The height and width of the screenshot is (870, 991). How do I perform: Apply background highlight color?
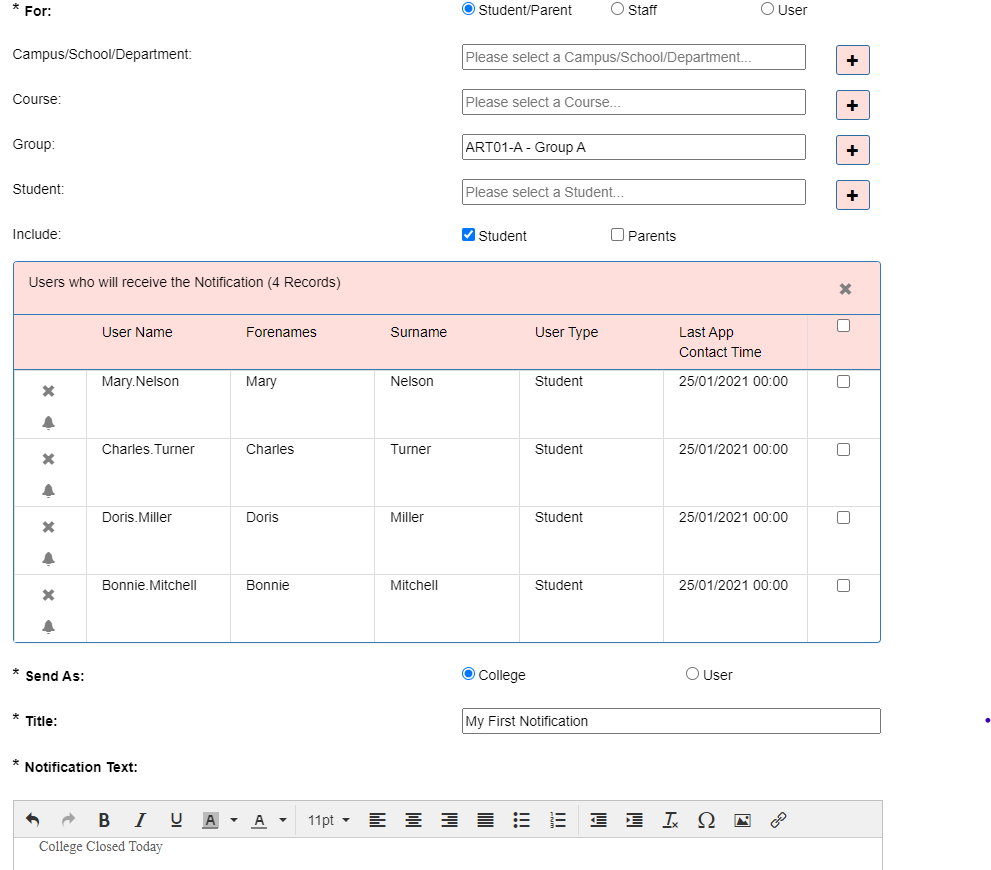click(x=210, y=820)
